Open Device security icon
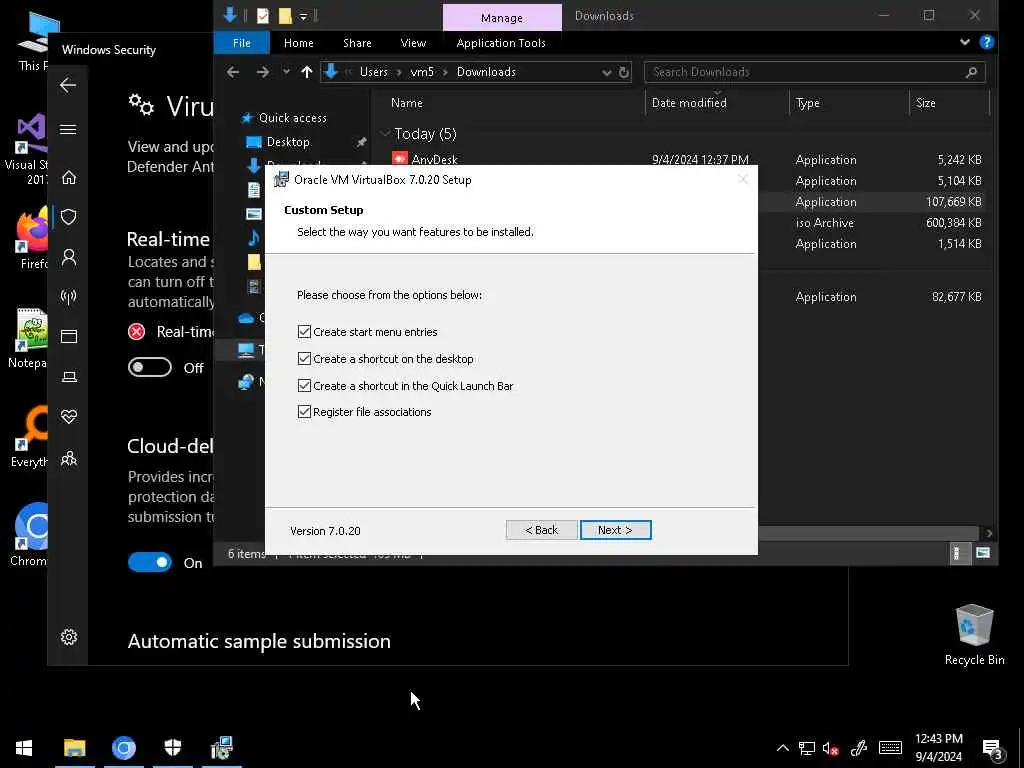Viewport: 1024px width, 768px height. pyautogui.click(x=69, y=377)
